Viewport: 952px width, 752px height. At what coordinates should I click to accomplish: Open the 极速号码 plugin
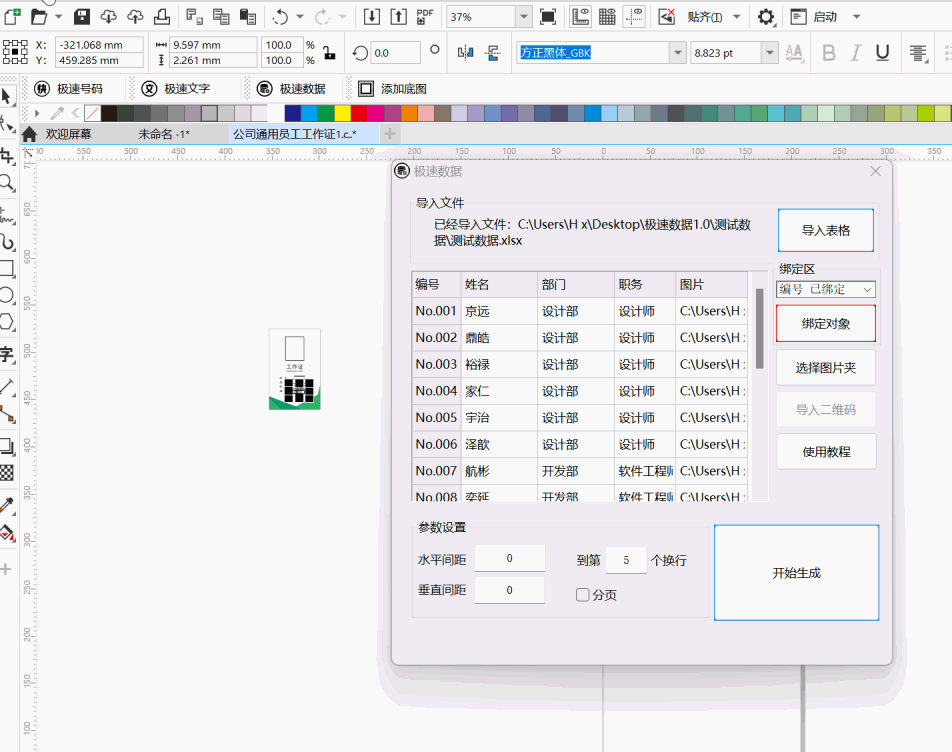click(69, 89)
